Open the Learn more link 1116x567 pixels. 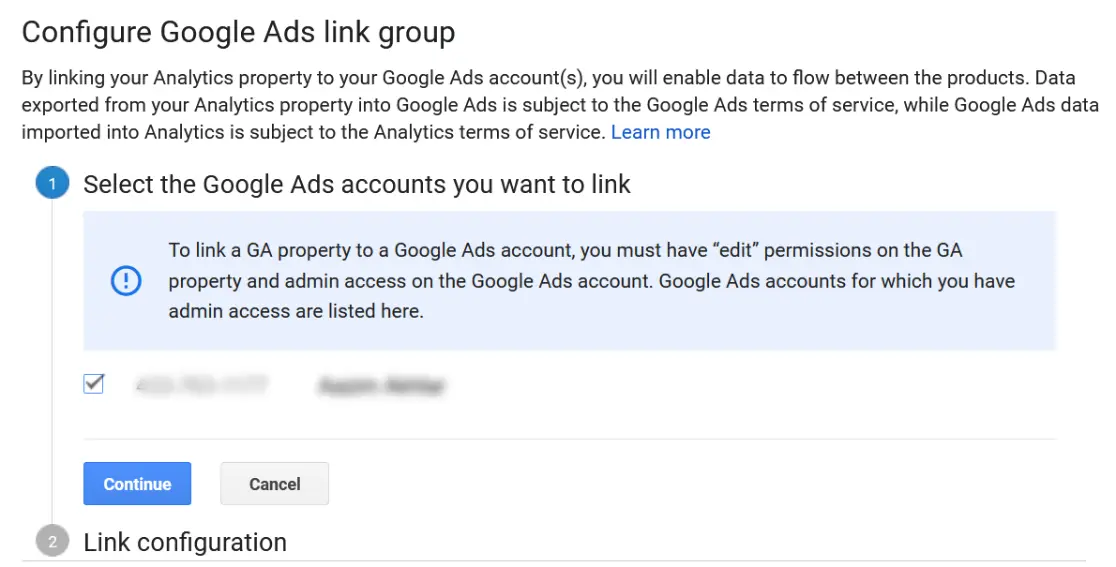660,132
